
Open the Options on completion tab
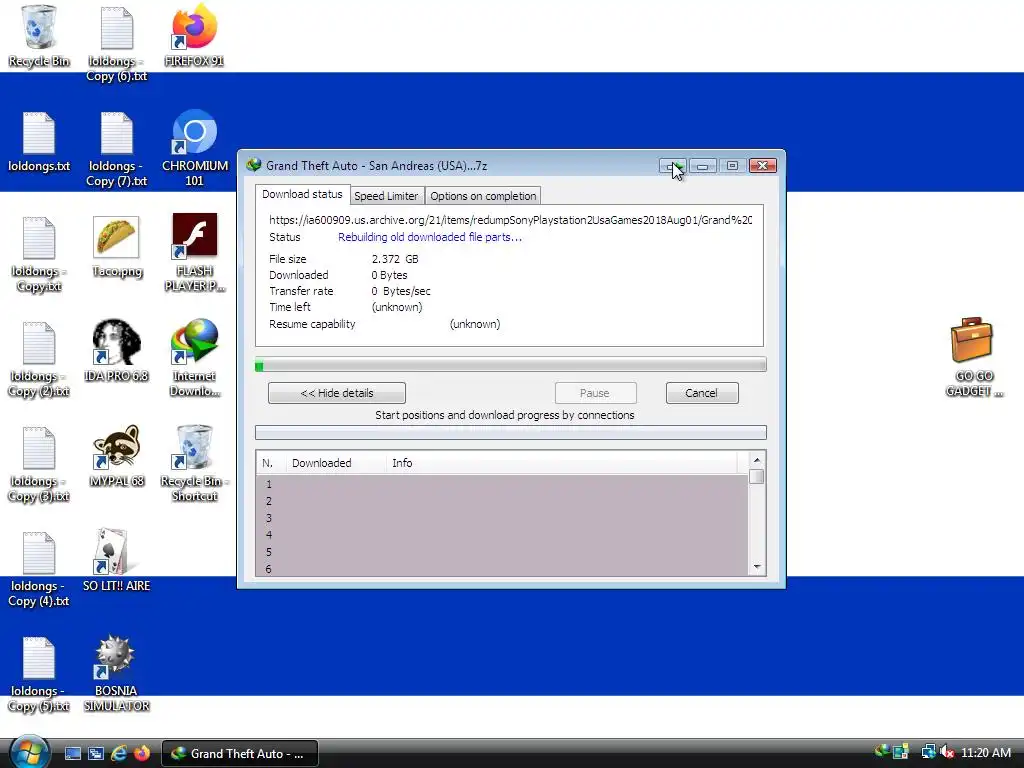(483, 196)
